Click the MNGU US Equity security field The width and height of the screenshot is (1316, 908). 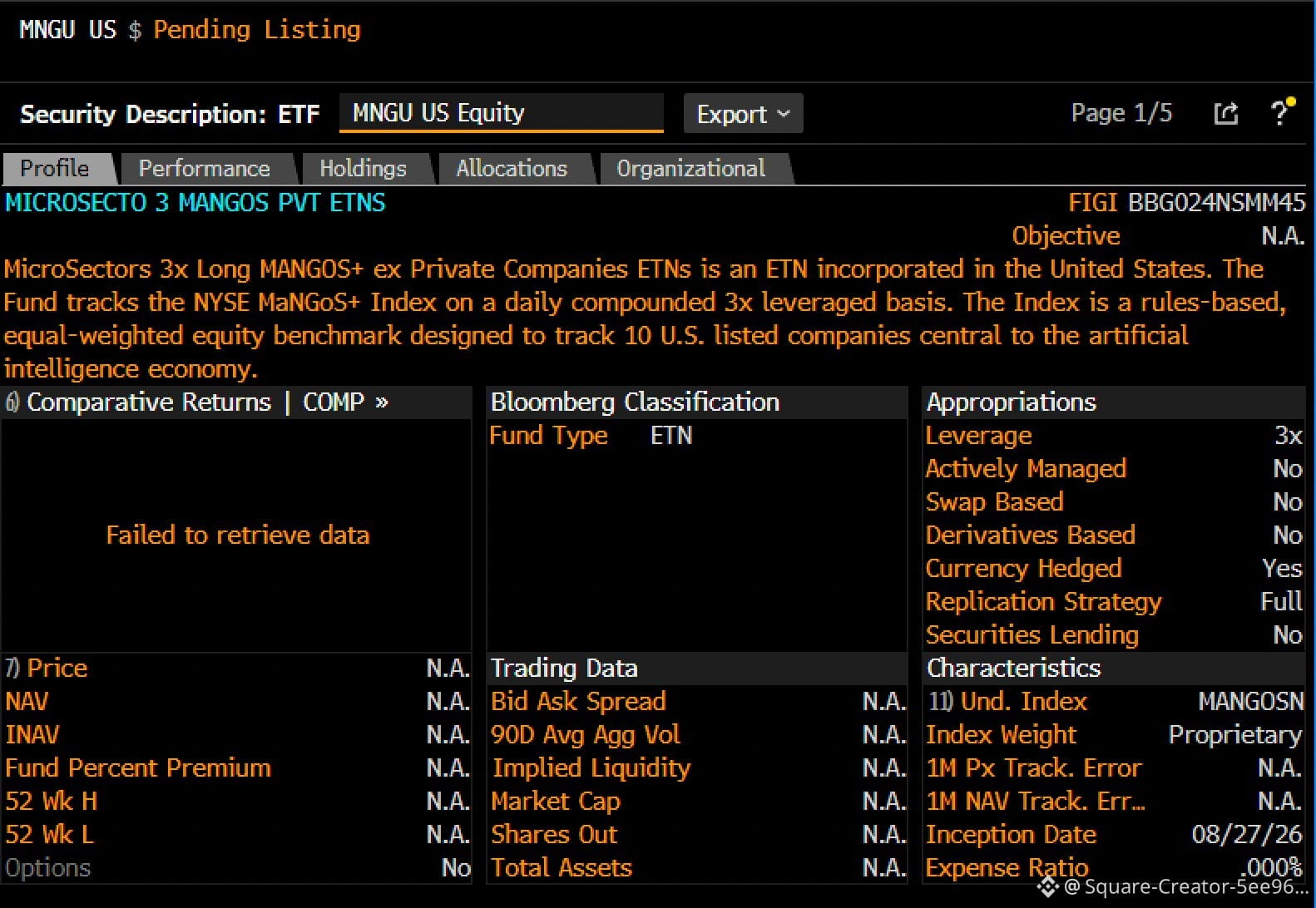coord(502,113)
